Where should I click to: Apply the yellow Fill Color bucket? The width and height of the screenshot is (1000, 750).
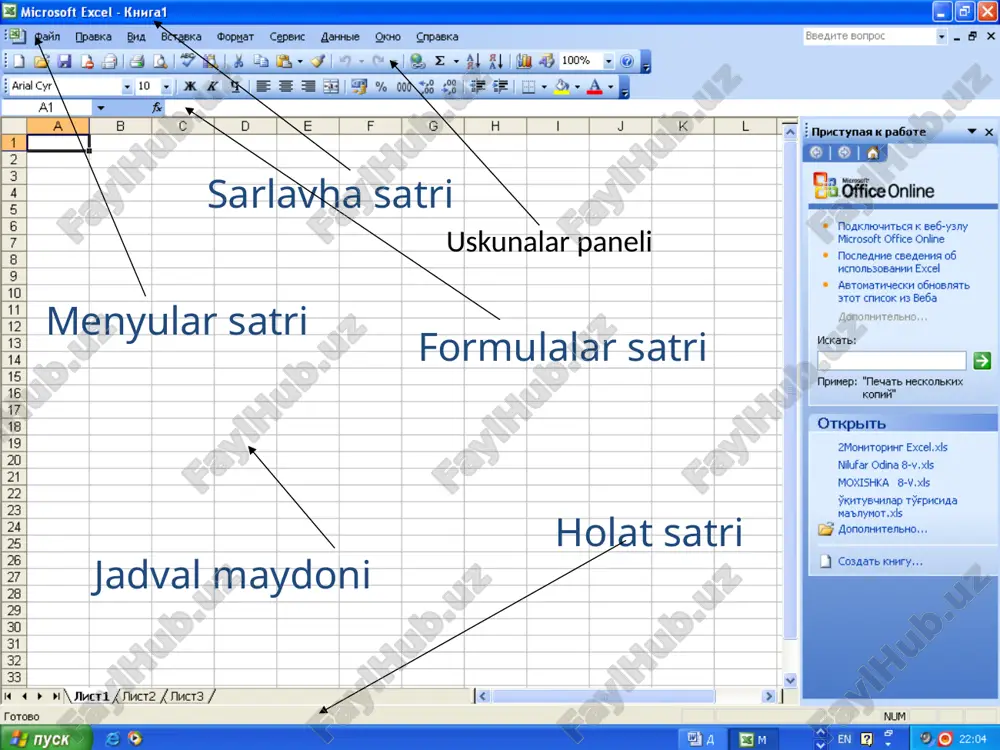562,86
